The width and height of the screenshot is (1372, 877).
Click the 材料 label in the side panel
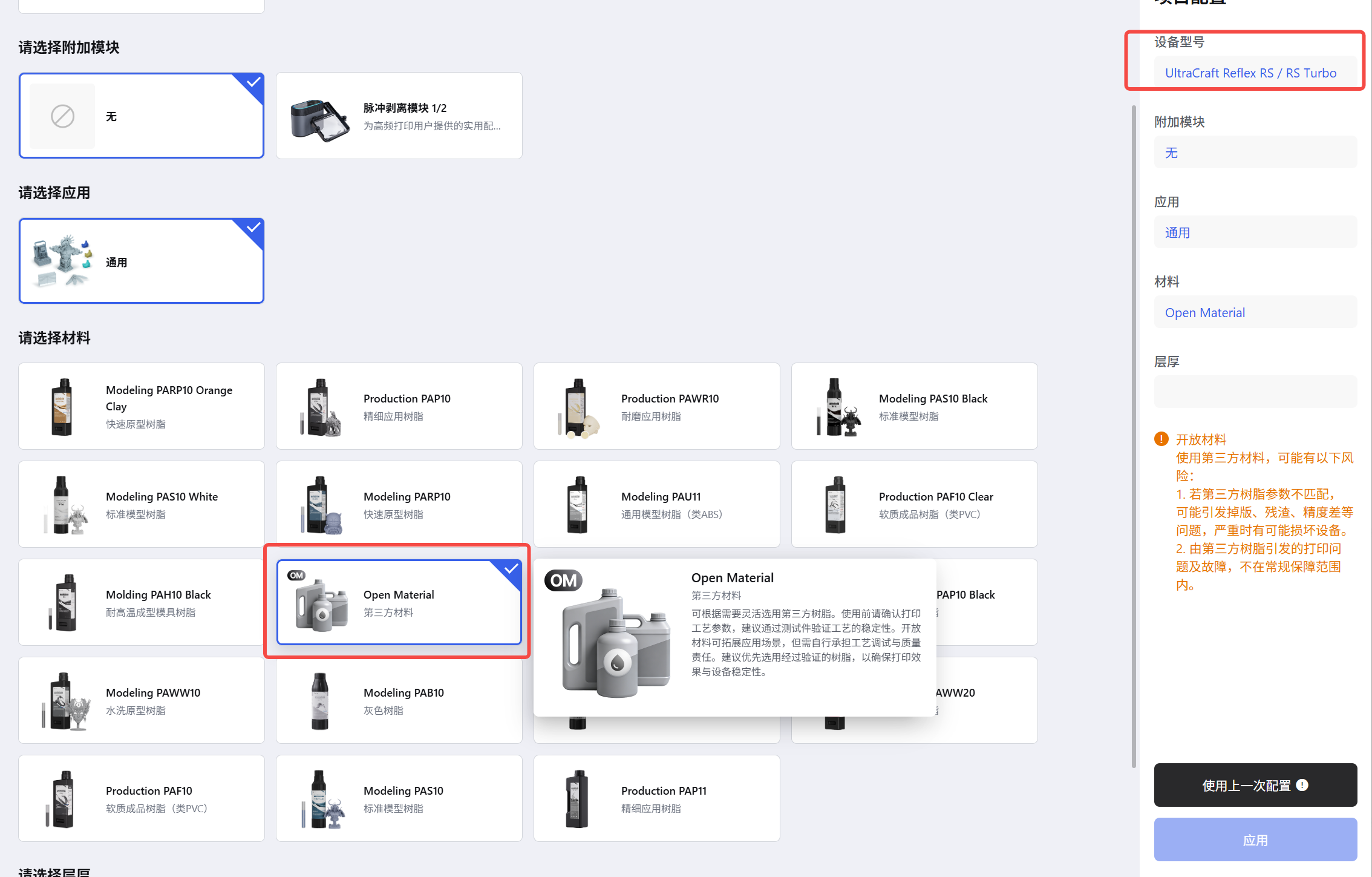click(1167, 281)
